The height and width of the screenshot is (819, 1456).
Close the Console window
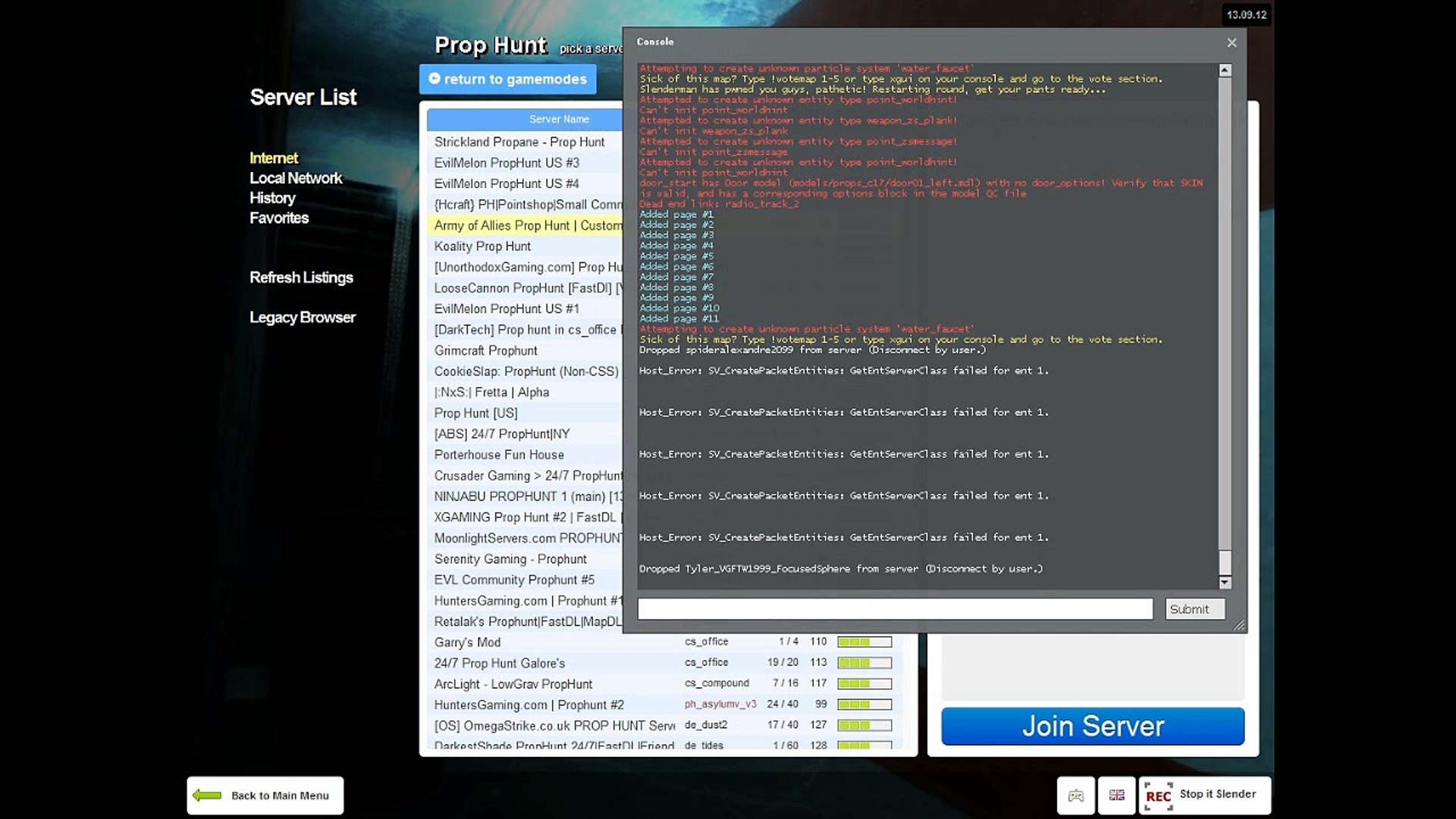tap(1232, 43)
